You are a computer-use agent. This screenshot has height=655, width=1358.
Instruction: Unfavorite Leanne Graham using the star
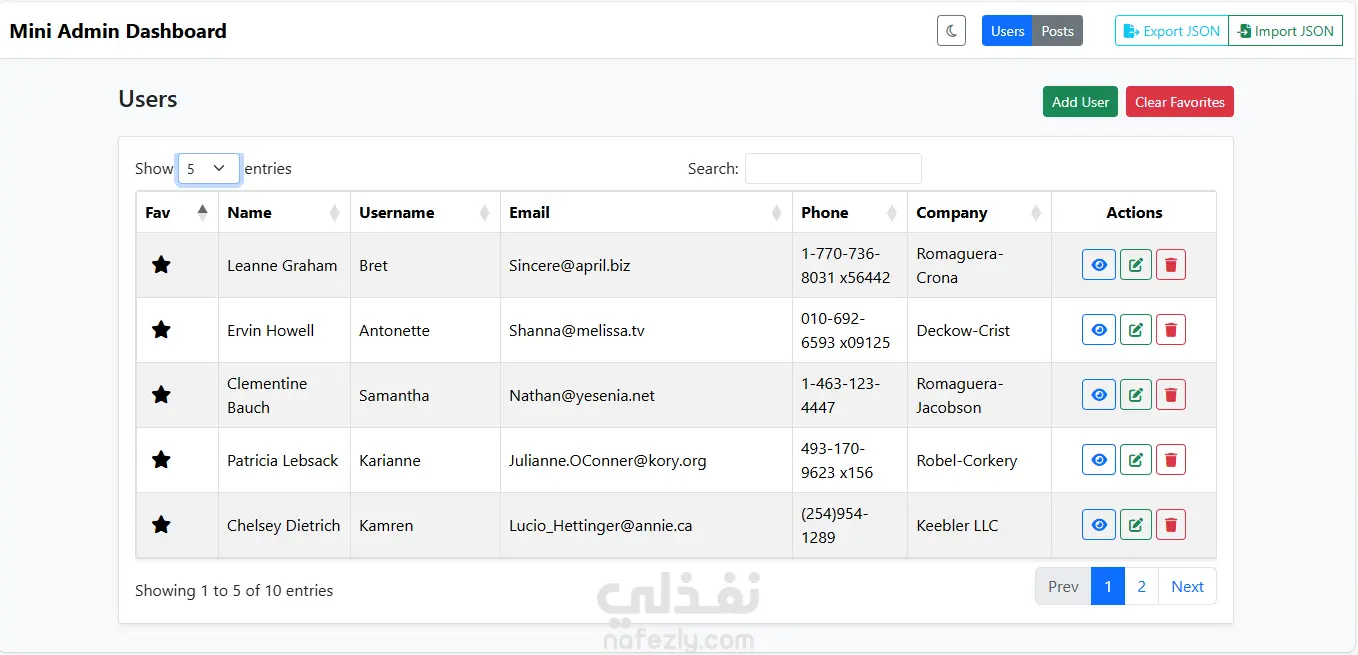(x=161, y=265)
